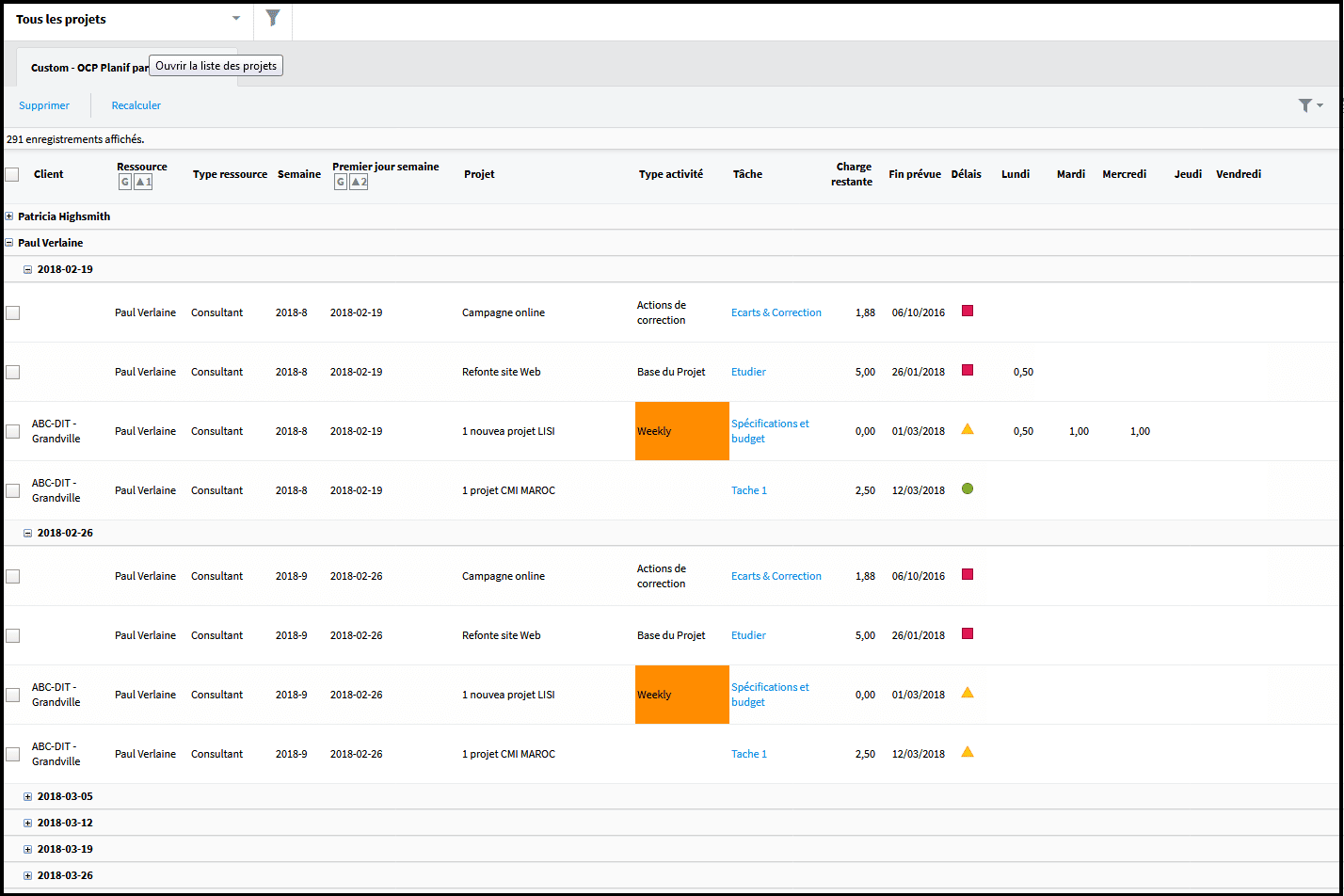
Task: Select checkbox for 2018-02-26 Refonte site Web row
Action: coord(12,635)
